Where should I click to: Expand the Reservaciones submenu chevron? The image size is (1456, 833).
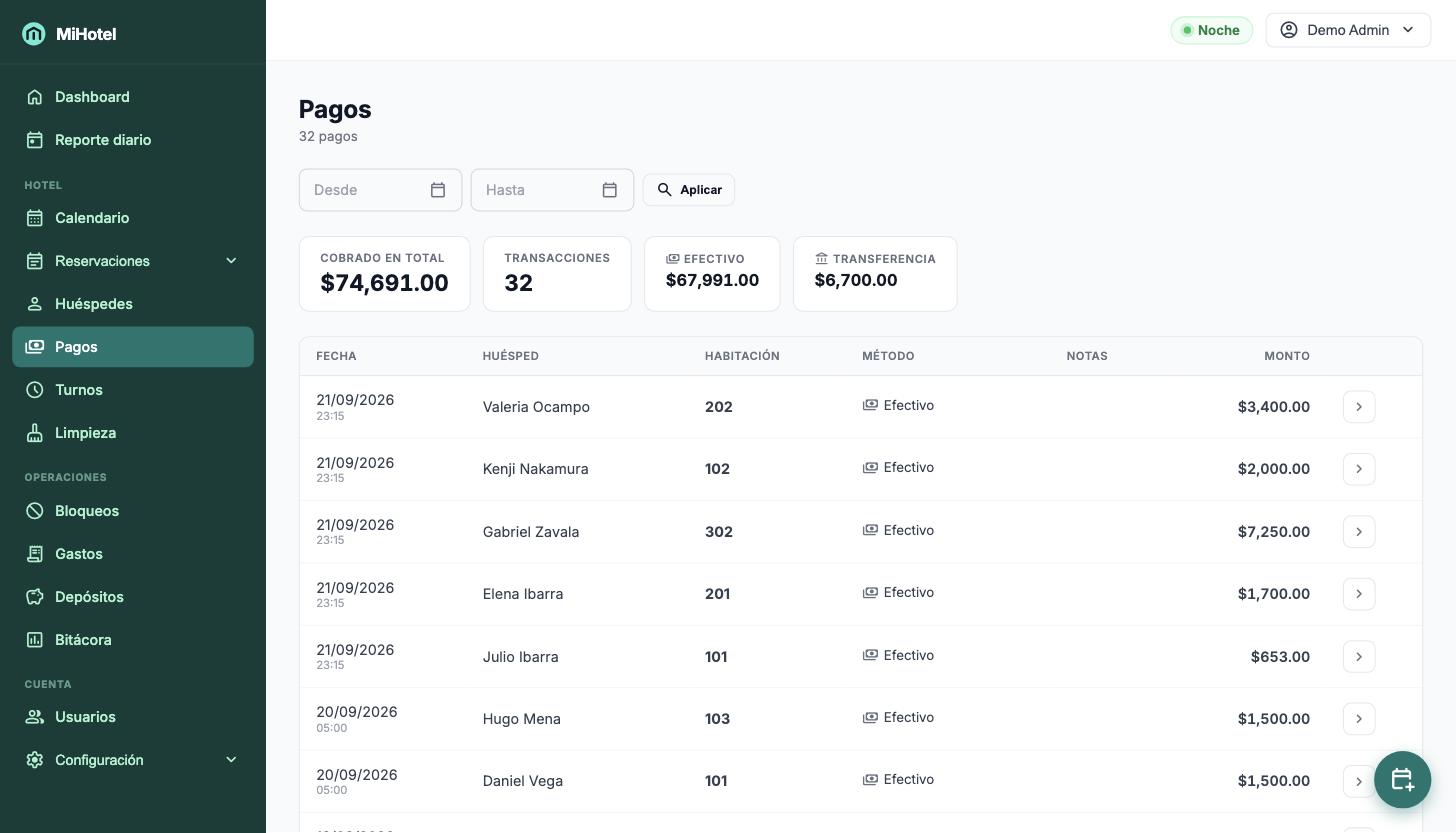[x=231, y=261]
